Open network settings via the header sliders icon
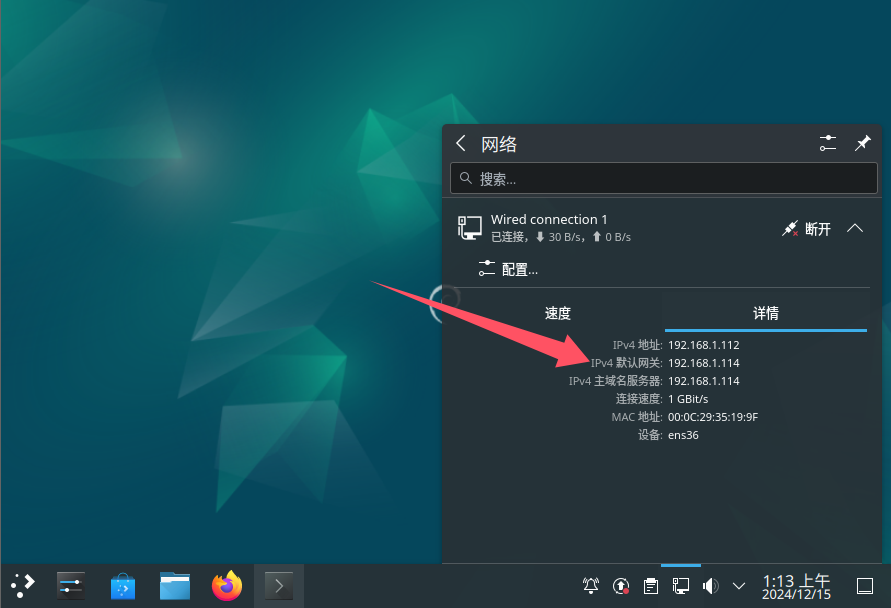891x608 pixels. (827, 144)
